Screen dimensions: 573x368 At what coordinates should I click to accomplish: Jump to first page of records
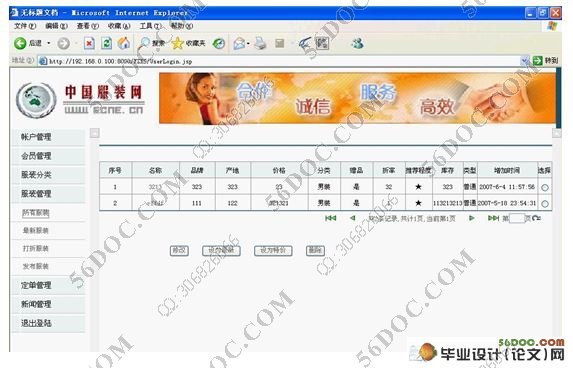click(330, 218)
